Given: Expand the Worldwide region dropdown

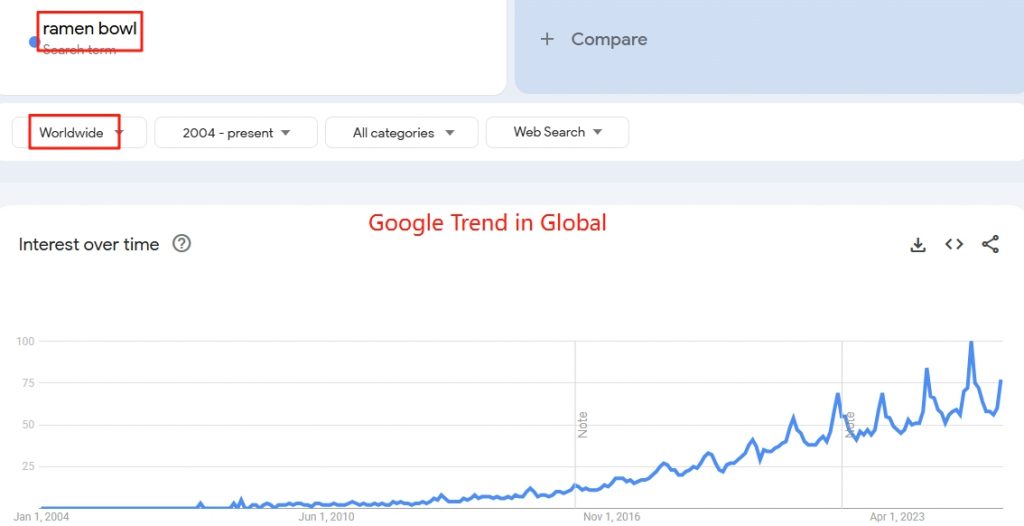Looking at the screenshot, I should (x=80, y=133).
